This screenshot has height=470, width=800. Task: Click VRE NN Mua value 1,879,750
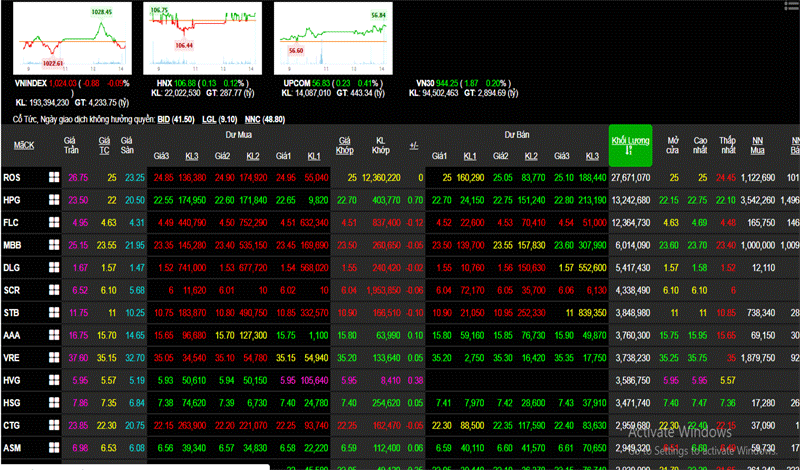tap(757, 358)
